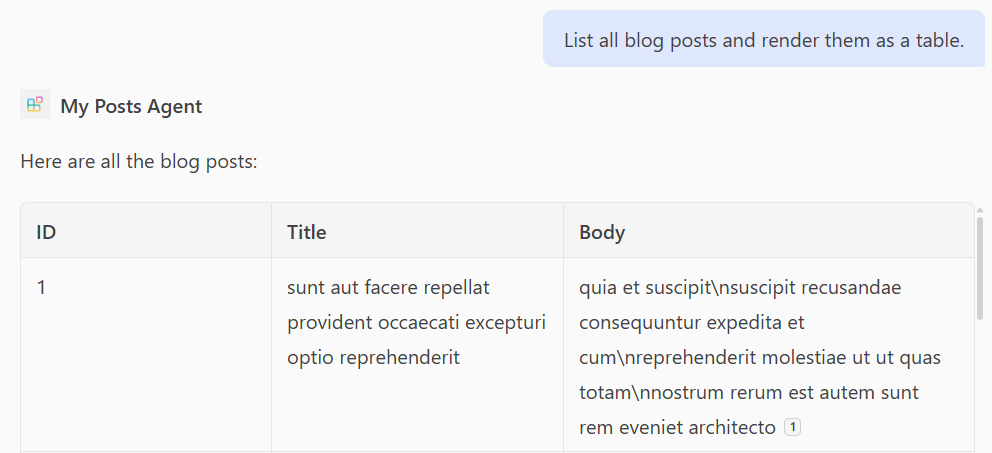992x453 pixels.
Task: Click the 'List all blog posts' message bubble
Action: [x=764, y=39]
